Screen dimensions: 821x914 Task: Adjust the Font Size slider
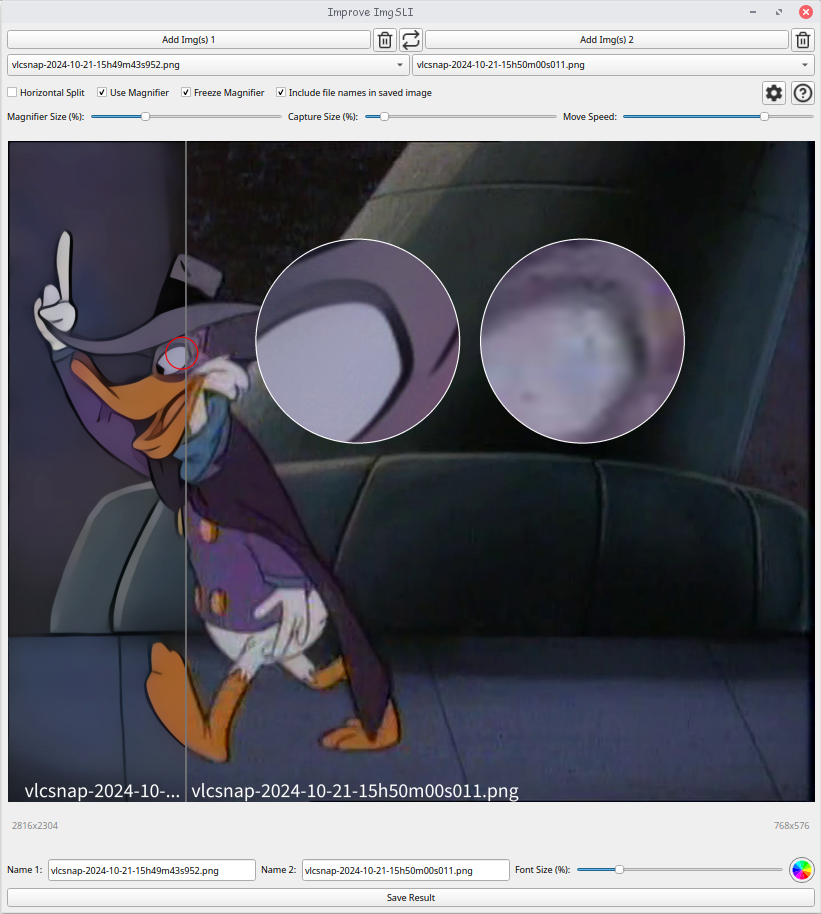(680, 870)
